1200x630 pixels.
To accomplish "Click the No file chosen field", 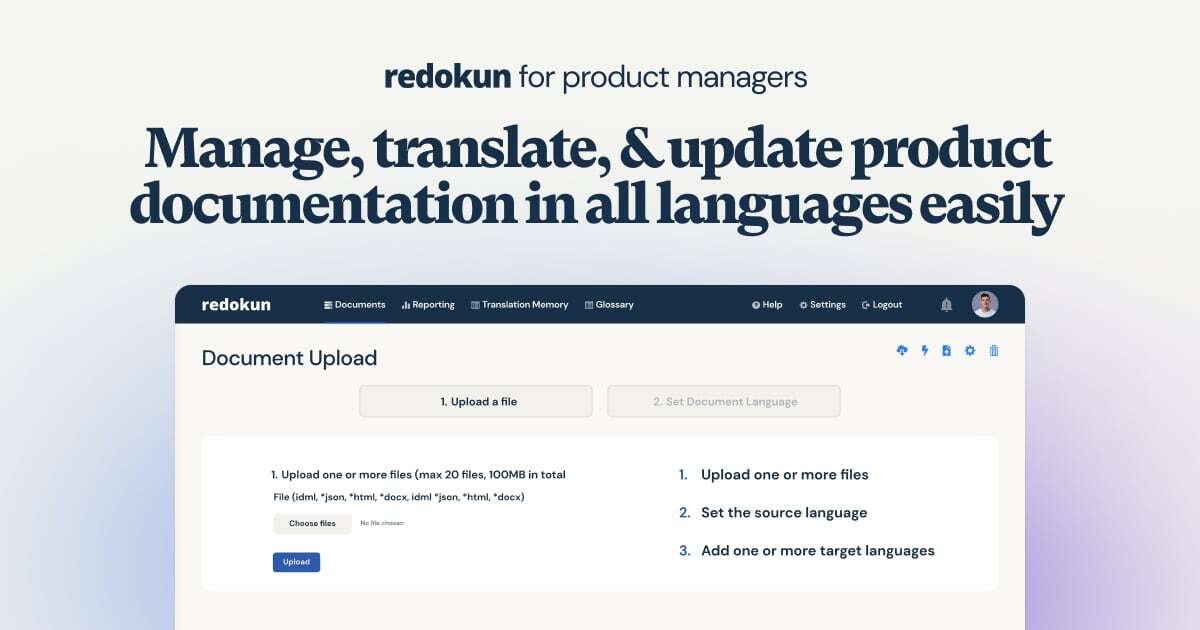I will [382, 523].
